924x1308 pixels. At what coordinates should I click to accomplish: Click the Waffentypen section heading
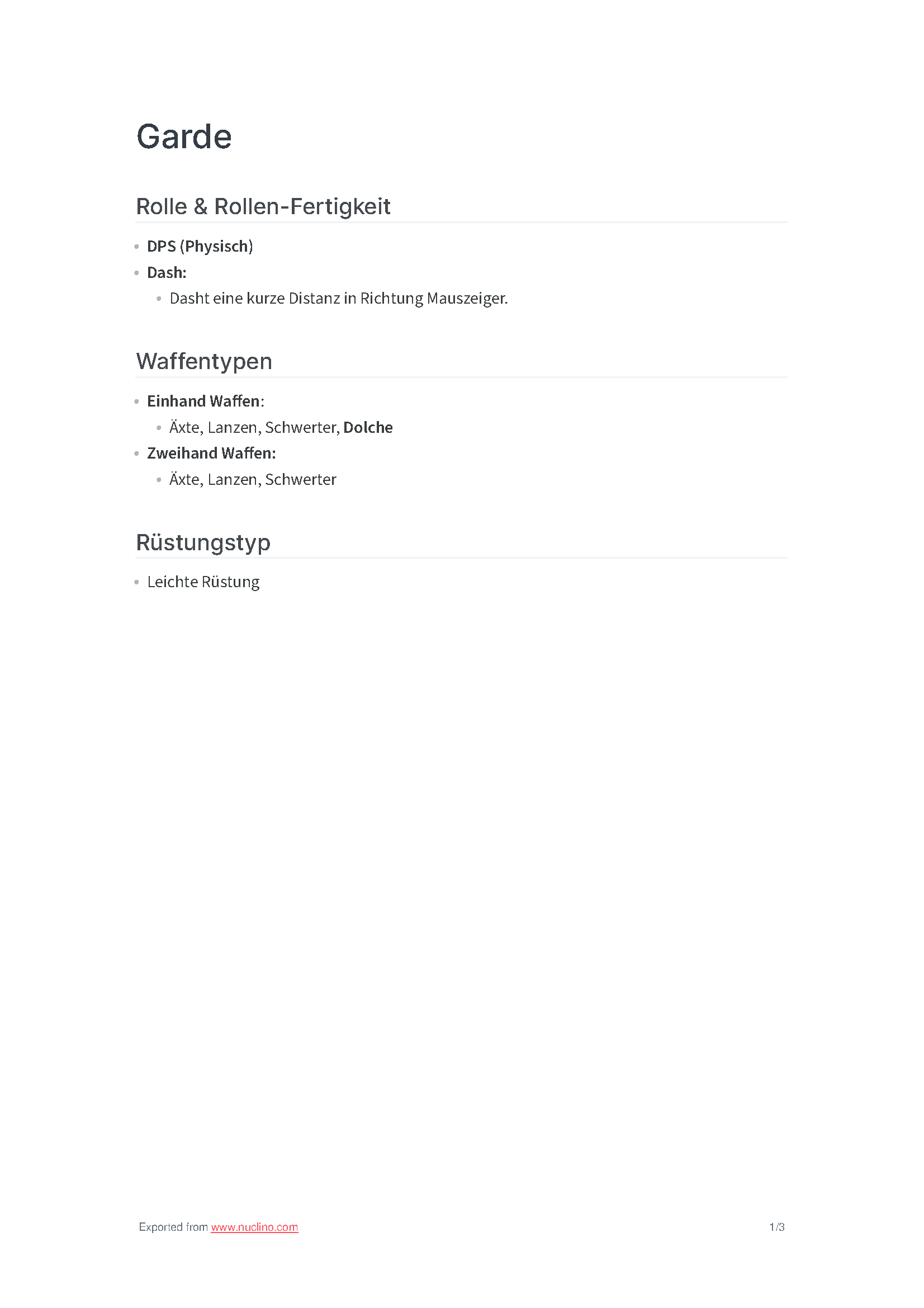point(204,362)
